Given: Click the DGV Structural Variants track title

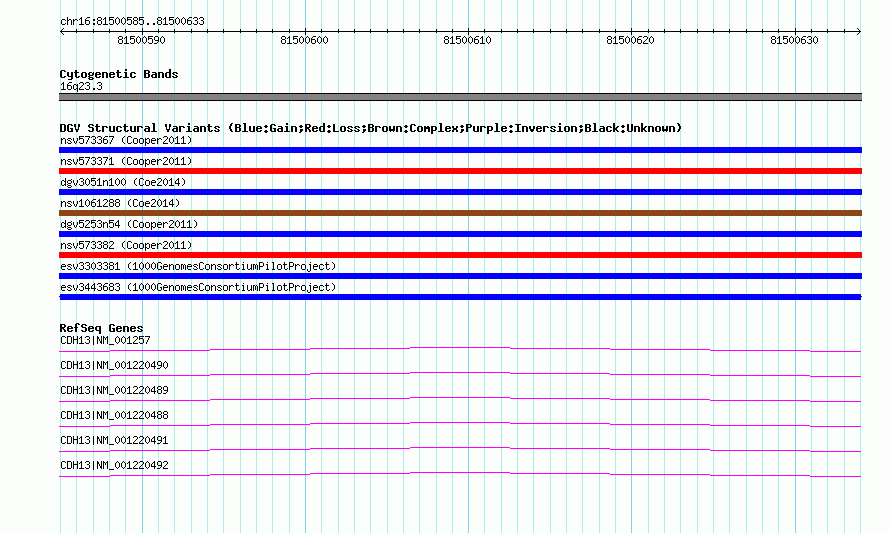Looking at the screenshot, I should (371, 128).
